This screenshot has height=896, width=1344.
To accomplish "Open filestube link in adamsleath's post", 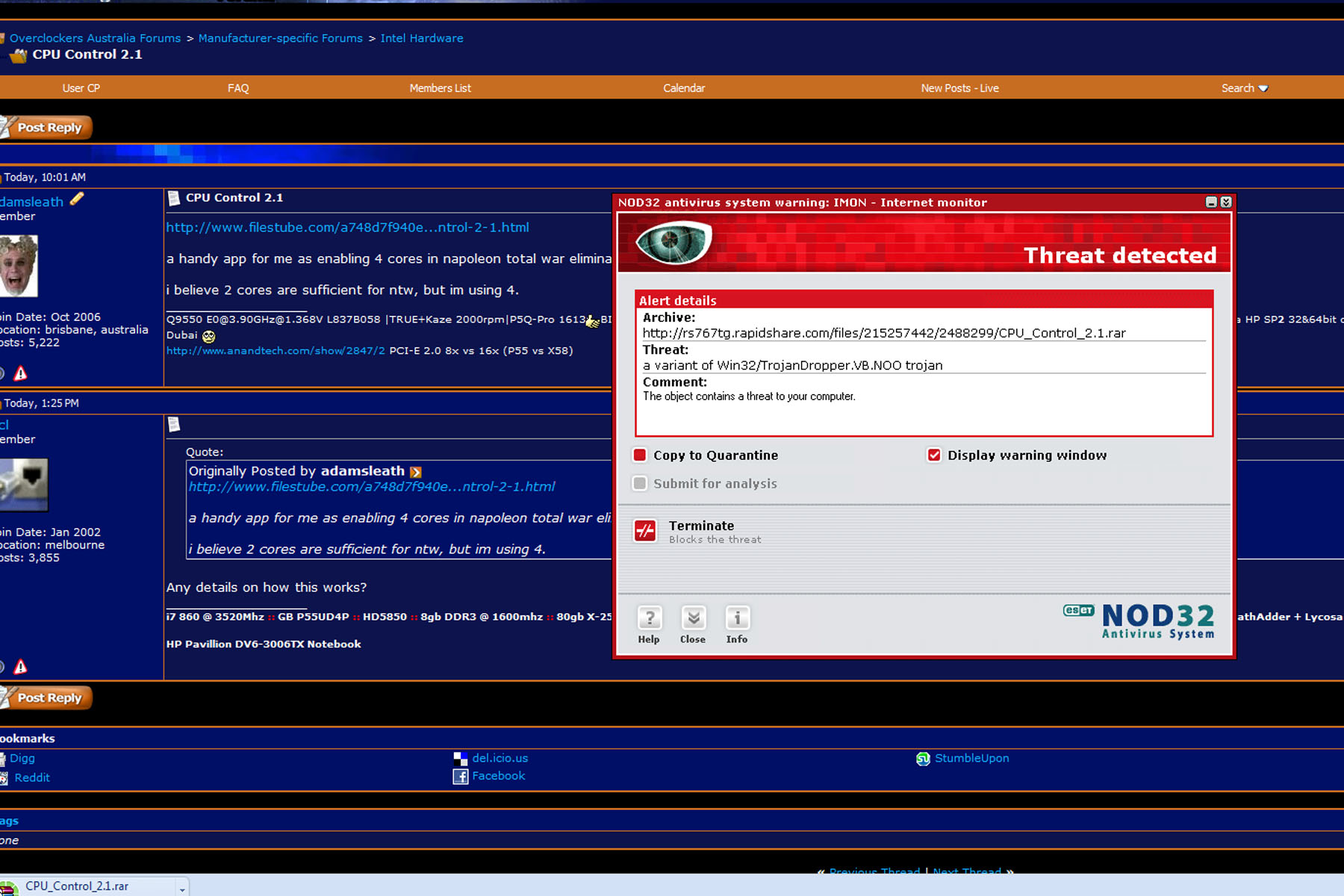I will click(347, 227).
